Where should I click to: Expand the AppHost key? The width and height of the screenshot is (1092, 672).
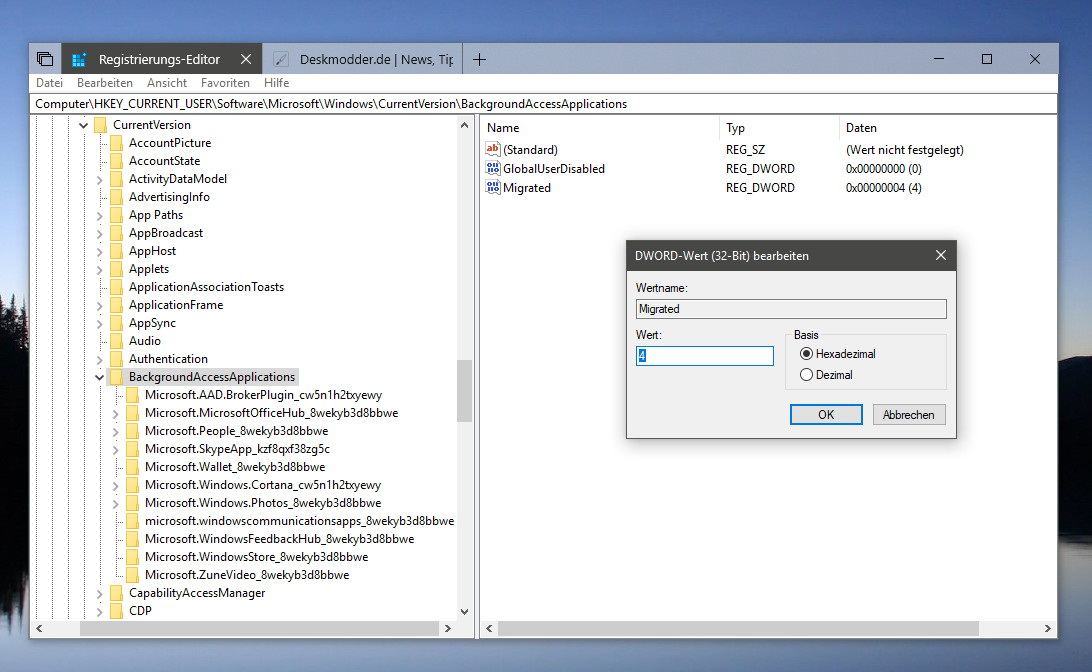(x=100, y=251)
